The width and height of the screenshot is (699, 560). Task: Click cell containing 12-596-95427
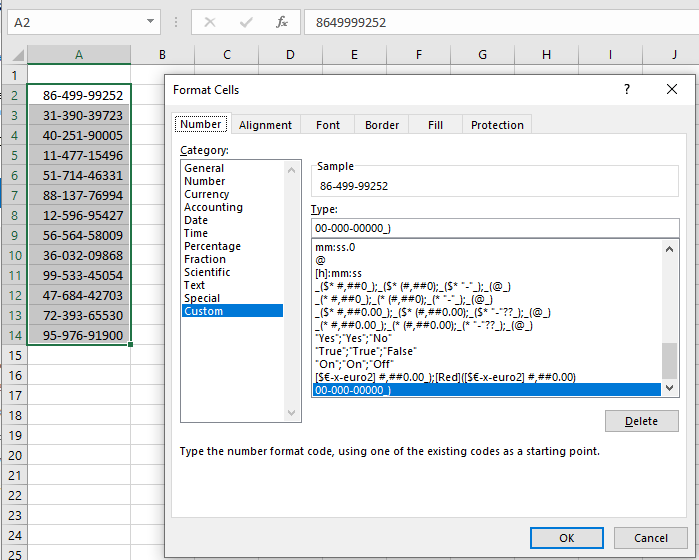pos(79,215)
